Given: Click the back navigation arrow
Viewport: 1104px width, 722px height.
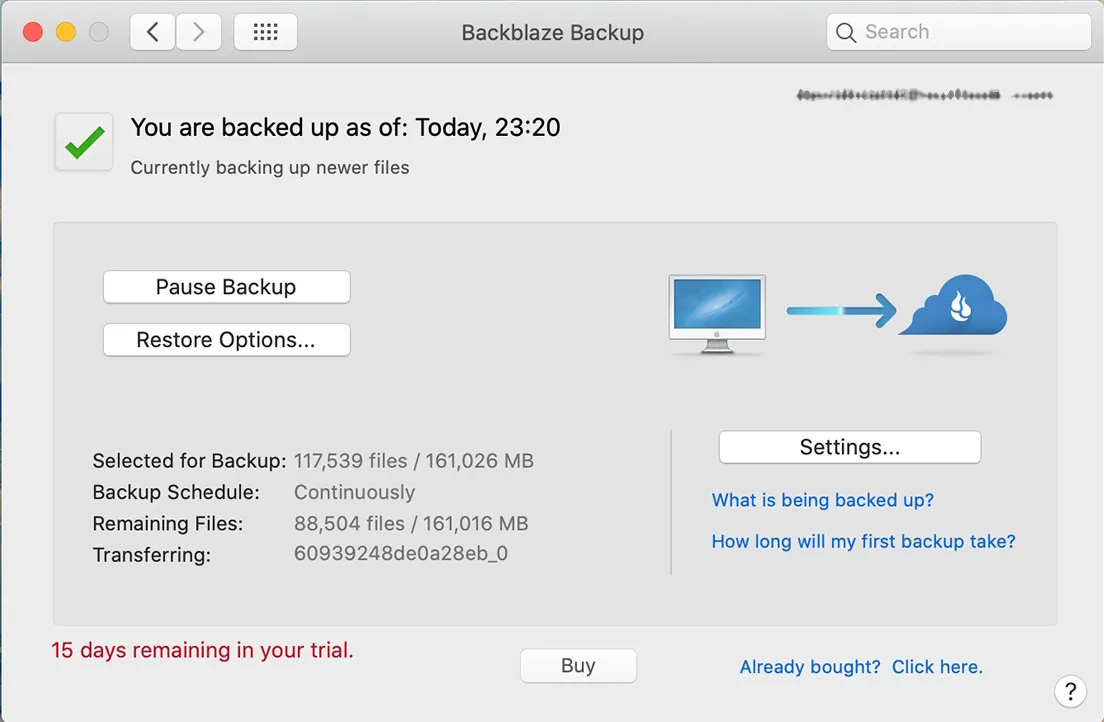Looking at the screenshot, I should point(151,31).
